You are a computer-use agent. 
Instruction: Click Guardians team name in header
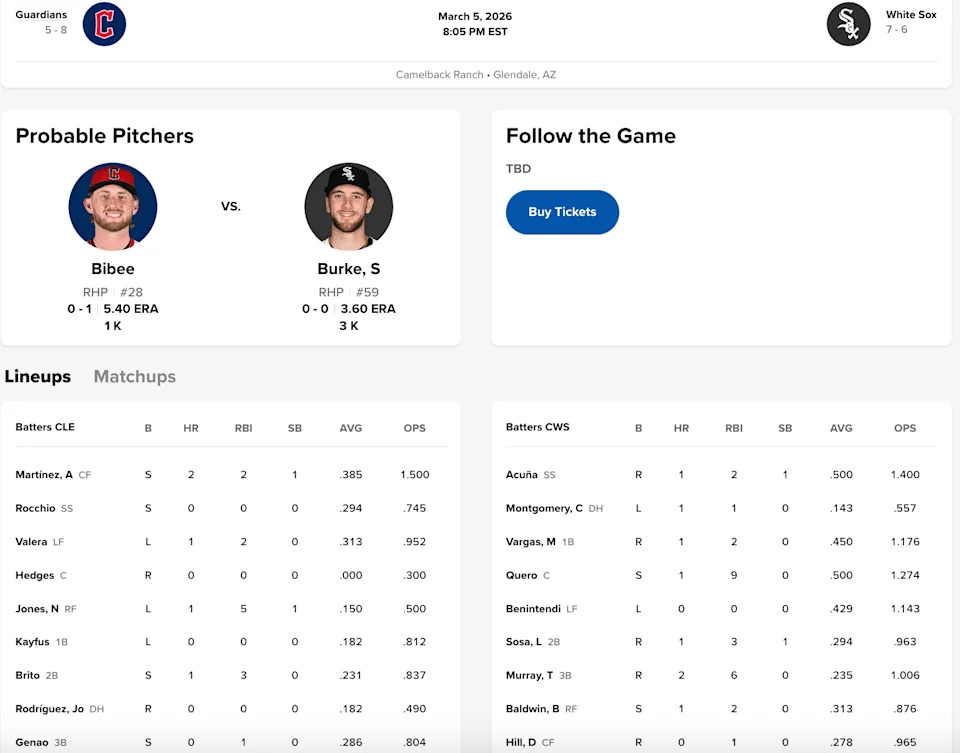[x=42, y=15]
